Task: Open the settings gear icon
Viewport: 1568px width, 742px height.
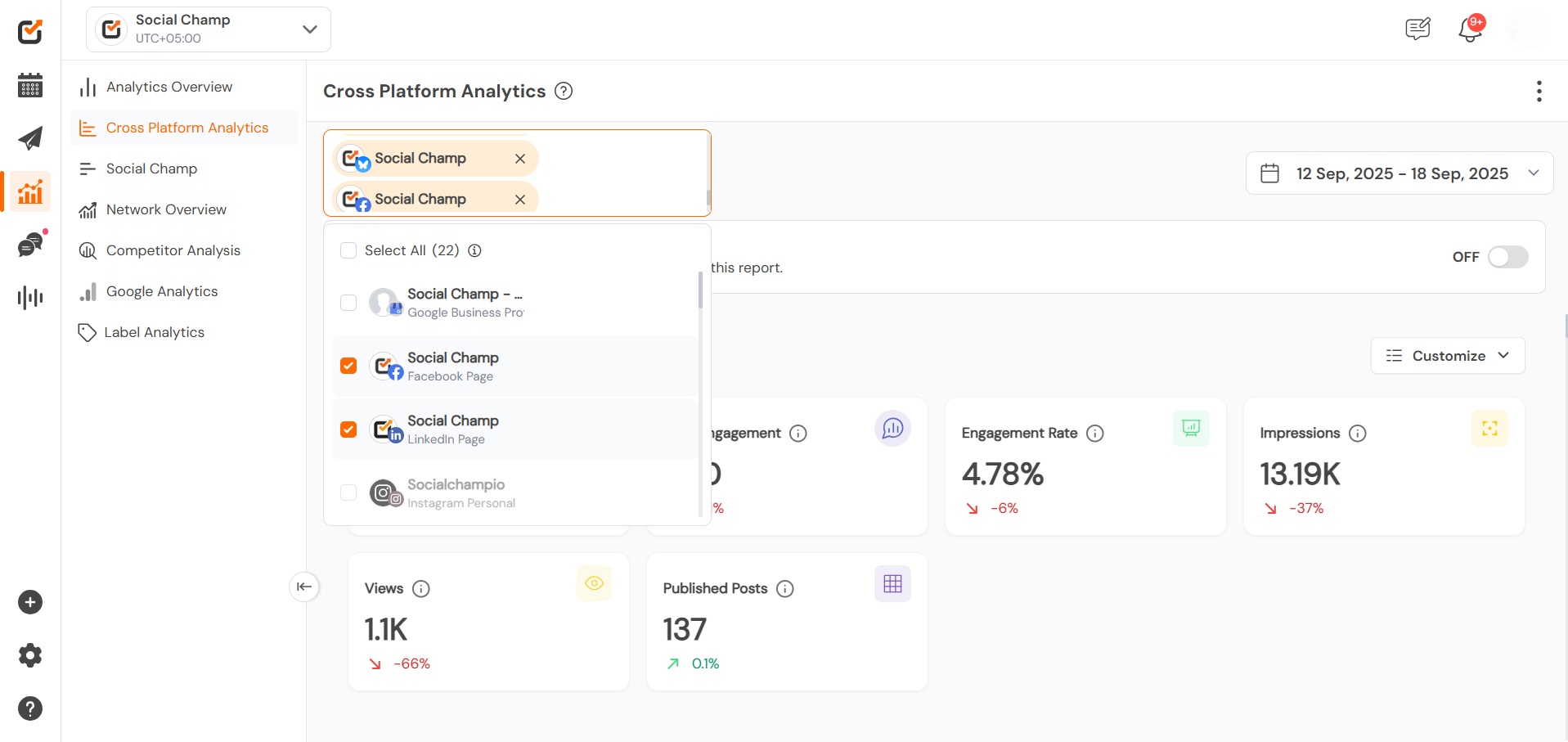Action: [30, 655]
